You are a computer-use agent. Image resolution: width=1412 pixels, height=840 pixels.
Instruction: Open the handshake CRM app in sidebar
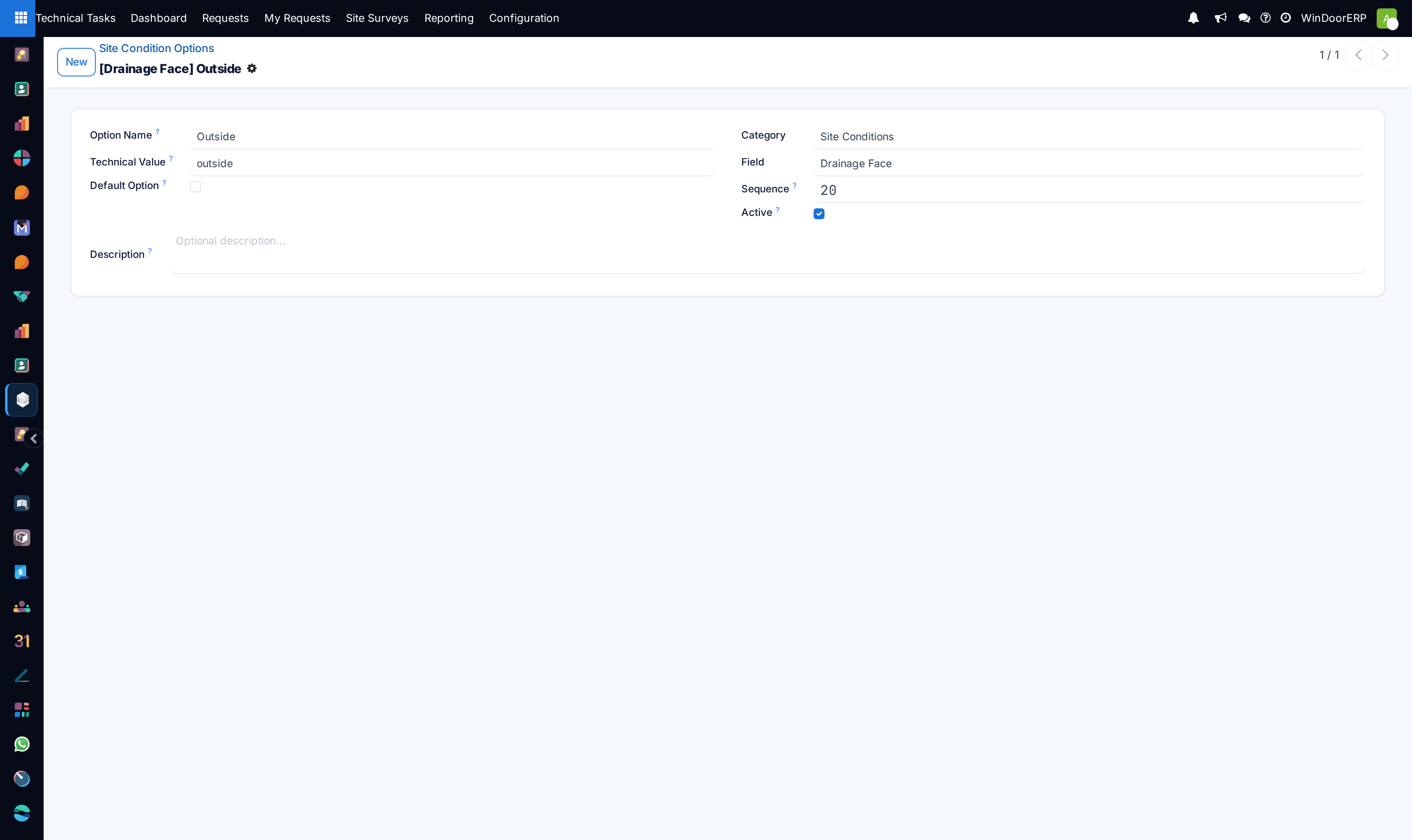click(x=21, y=296)
